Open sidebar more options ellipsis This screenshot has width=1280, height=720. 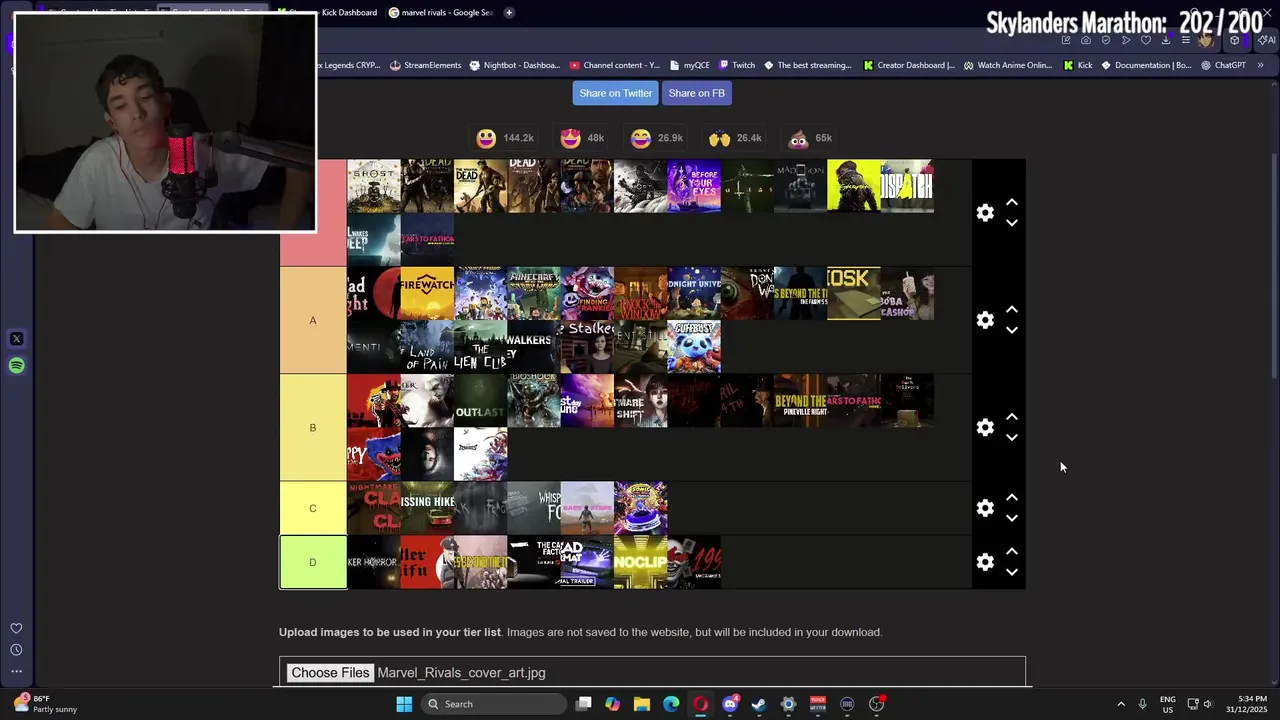(x=16, y=671)
